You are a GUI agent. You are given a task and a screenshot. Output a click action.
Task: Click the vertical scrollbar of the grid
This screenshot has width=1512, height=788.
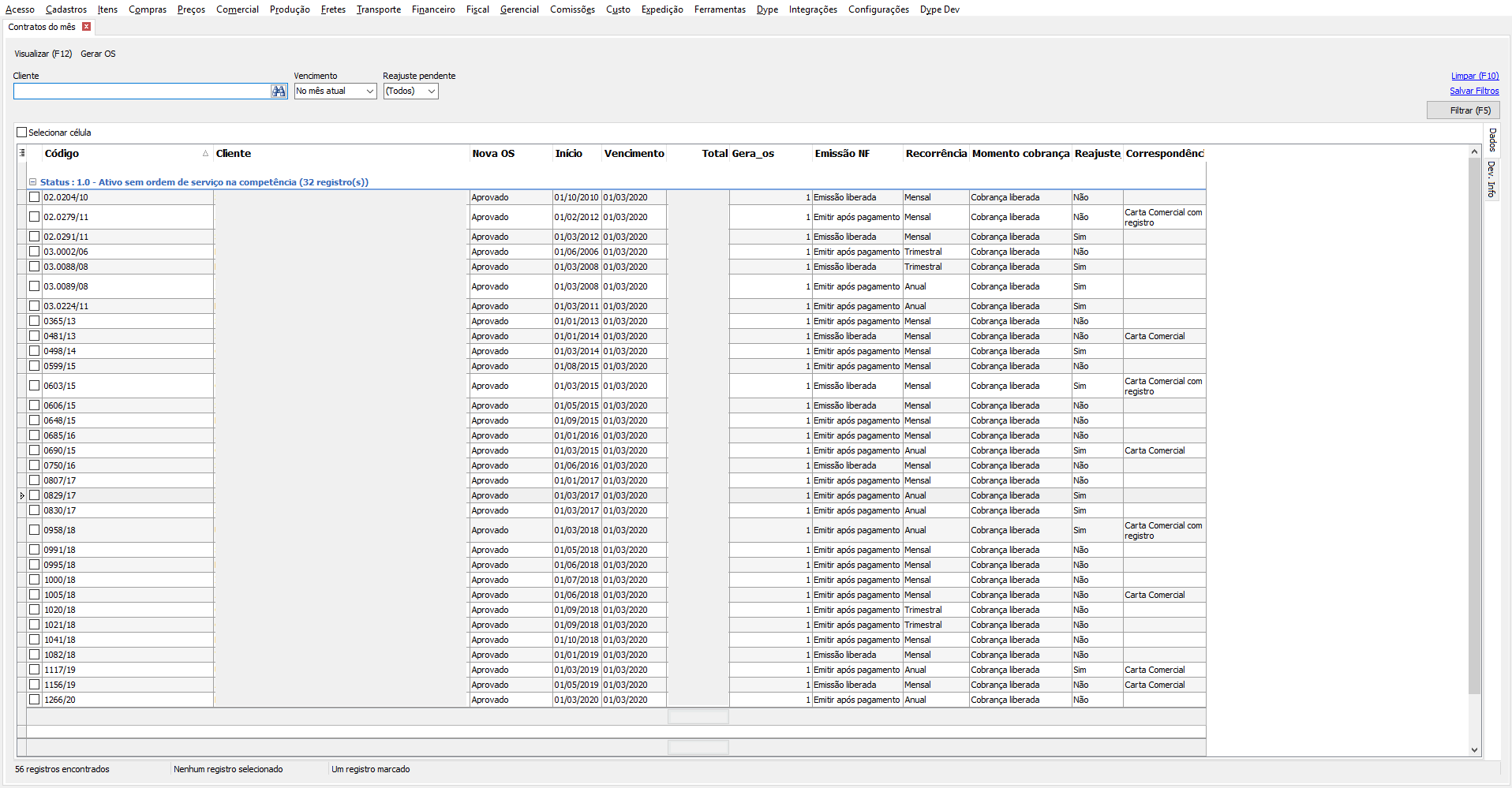pyautogui.click(x=1474, y=426)
